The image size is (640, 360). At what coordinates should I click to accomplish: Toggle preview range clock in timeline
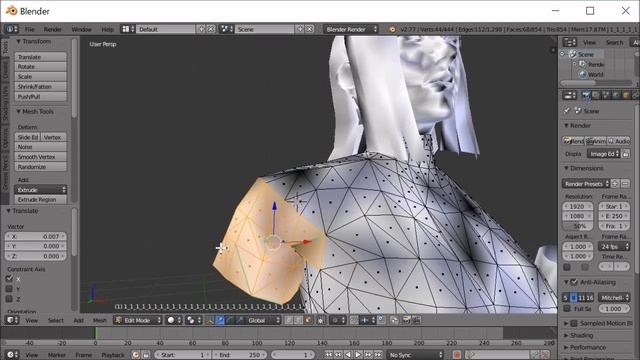click(136, 355)
